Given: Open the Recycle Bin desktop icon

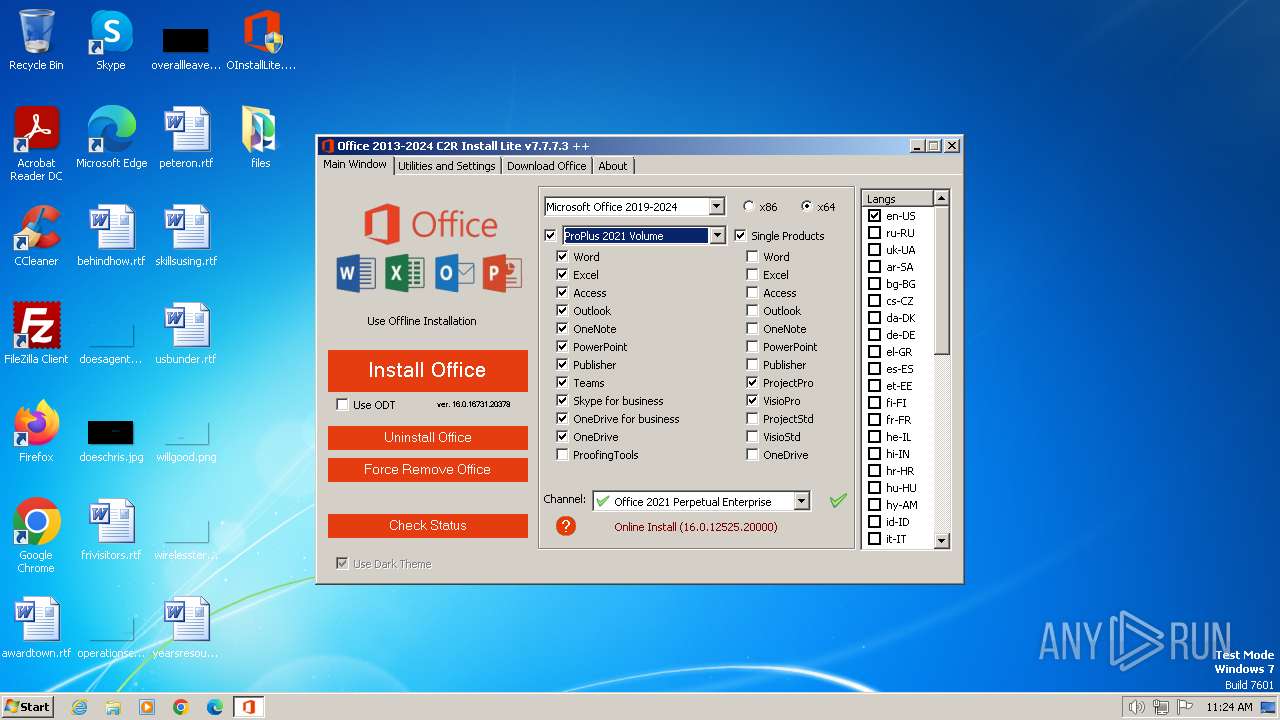Looking at the screenshot, I should 36,40.
